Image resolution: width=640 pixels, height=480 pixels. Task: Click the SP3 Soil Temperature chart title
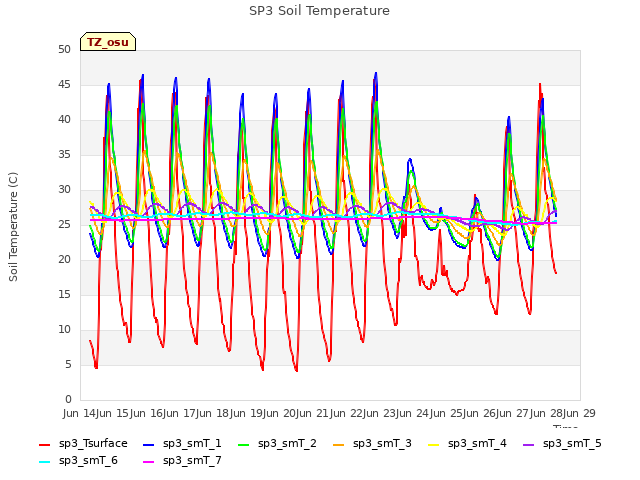coord(319,11)
